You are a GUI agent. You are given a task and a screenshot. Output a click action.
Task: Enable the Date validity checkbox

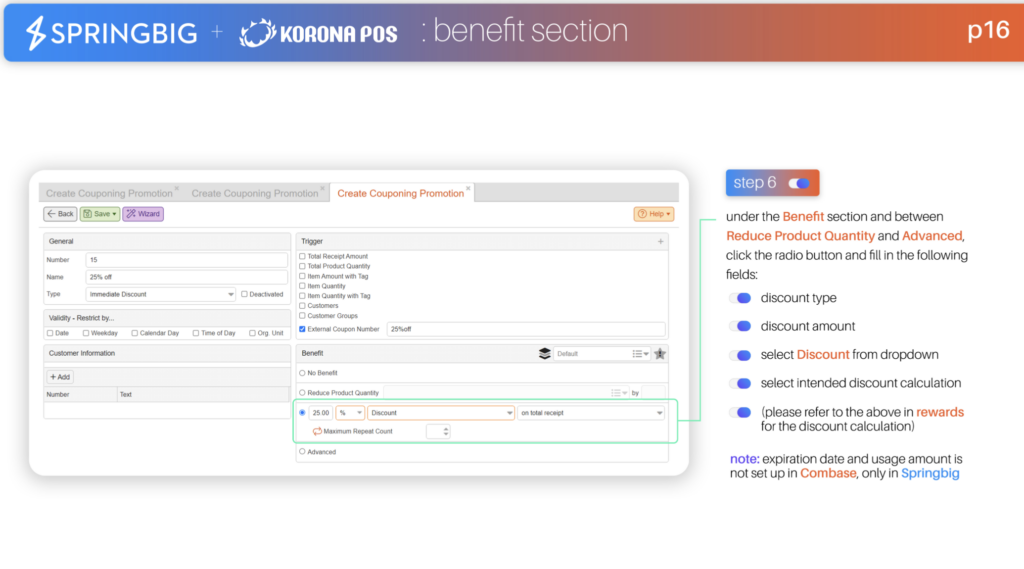(x=50, y=333)
